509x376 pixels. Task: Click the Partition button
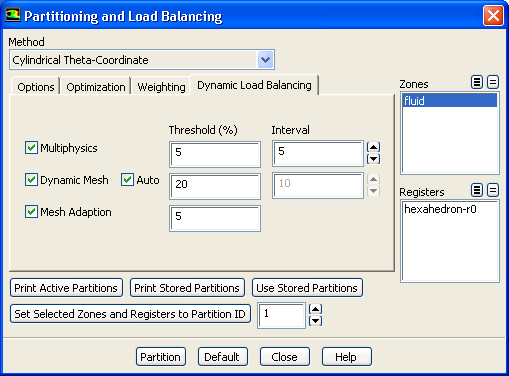pos(160,357)
